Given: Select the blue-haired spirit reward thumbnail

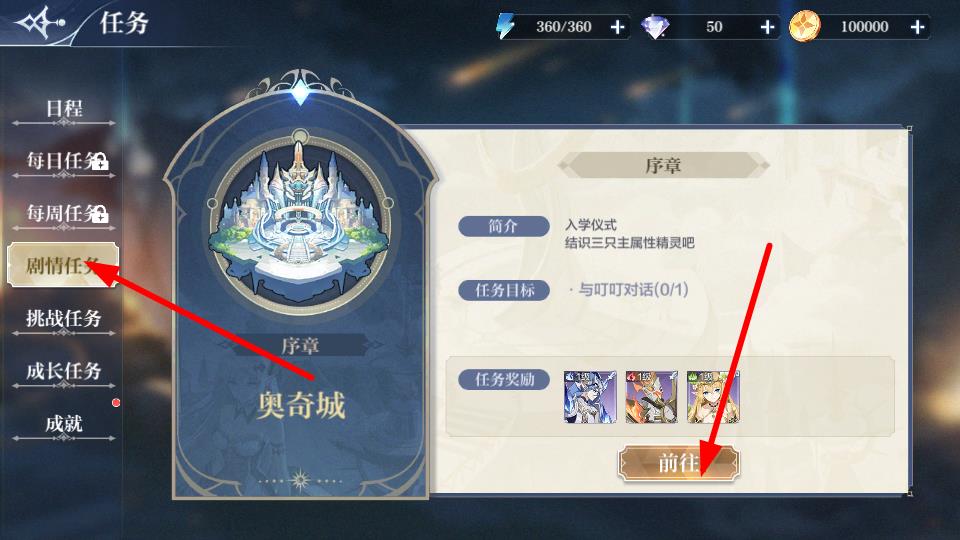Looking at the screenshot, I should tap(590, 397).
